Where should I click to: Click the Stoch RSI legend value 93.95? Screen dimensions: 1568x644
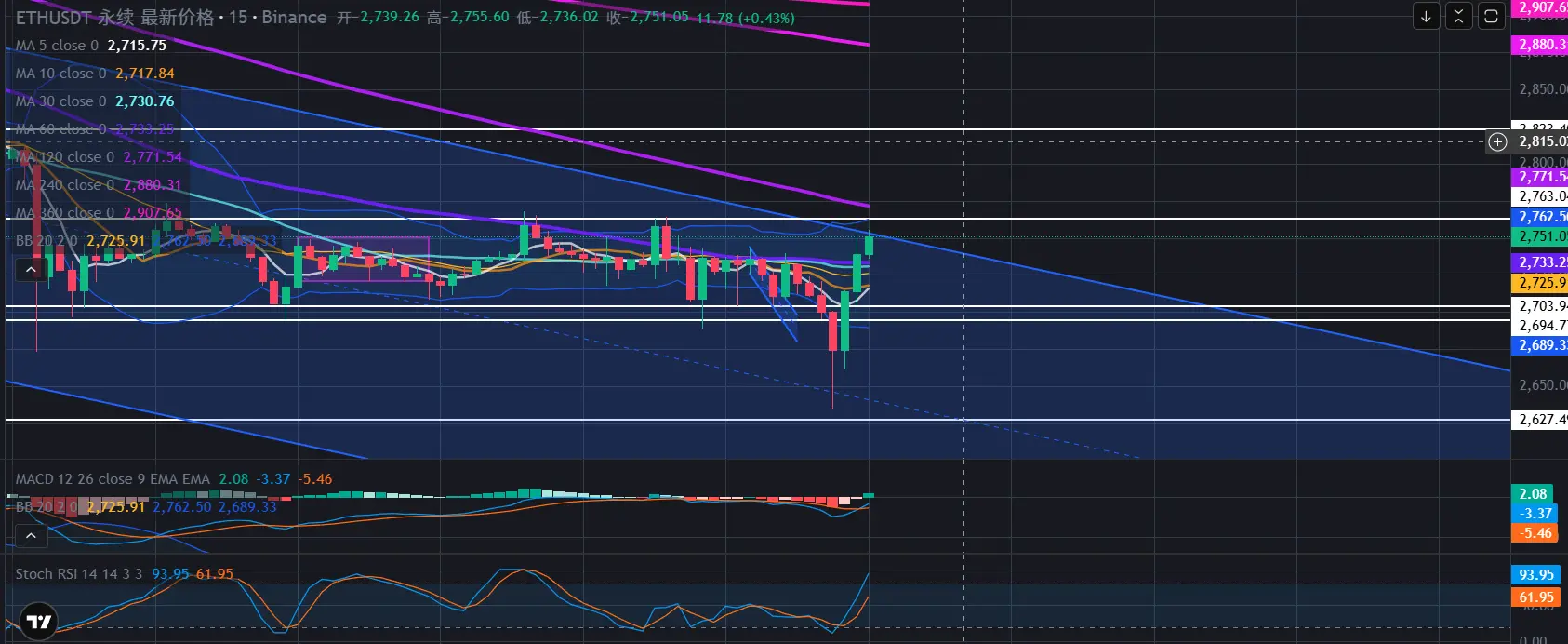170,574
